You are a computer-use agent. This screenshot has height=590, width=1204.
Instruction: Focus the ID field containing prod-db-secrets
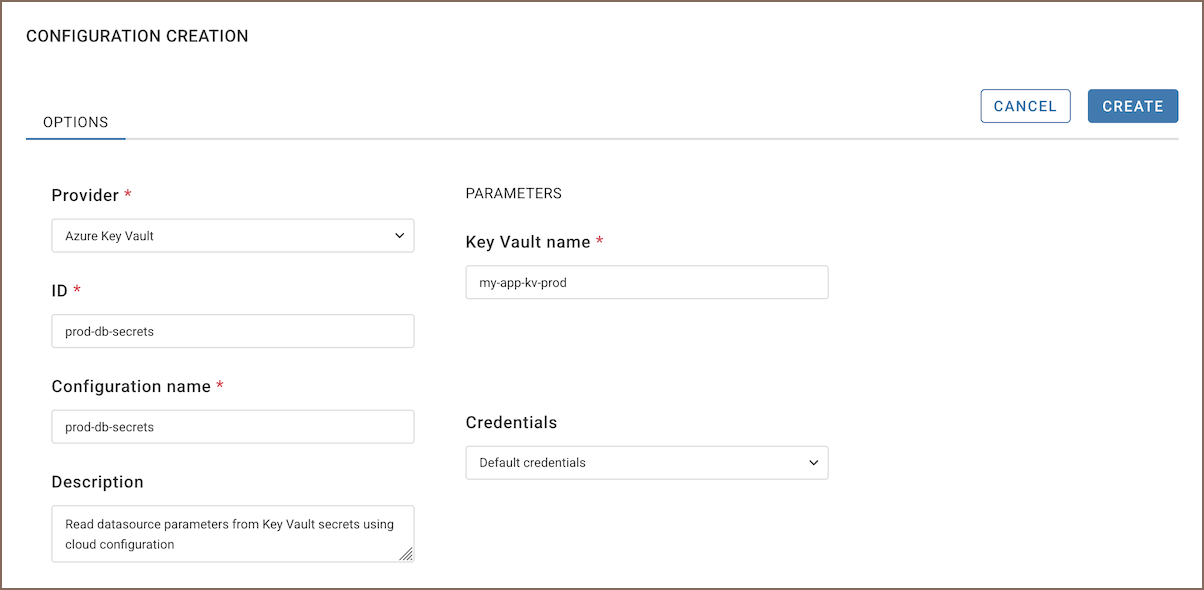(x=233, y=331)
